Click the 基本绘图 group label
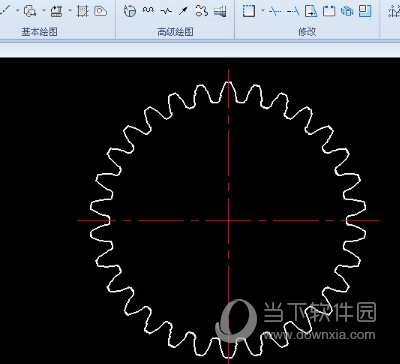Image resolution: width=400 pixels, height=364 pixels. click(x=40, y=32)
